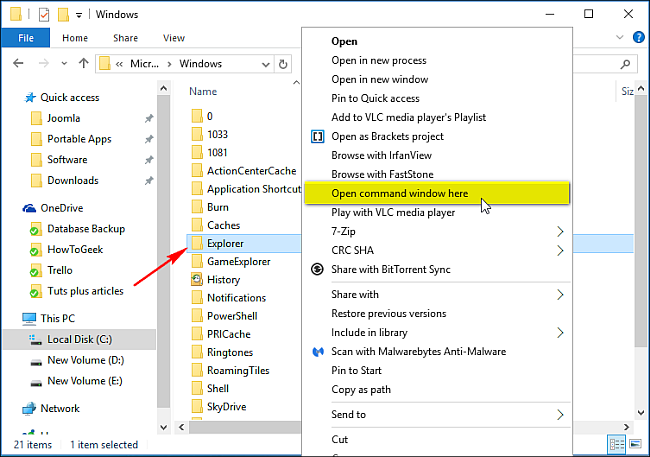Click the Brackets icon in context menu
The width and height of the screenshot is (650, 457).
tap(318, 136)
